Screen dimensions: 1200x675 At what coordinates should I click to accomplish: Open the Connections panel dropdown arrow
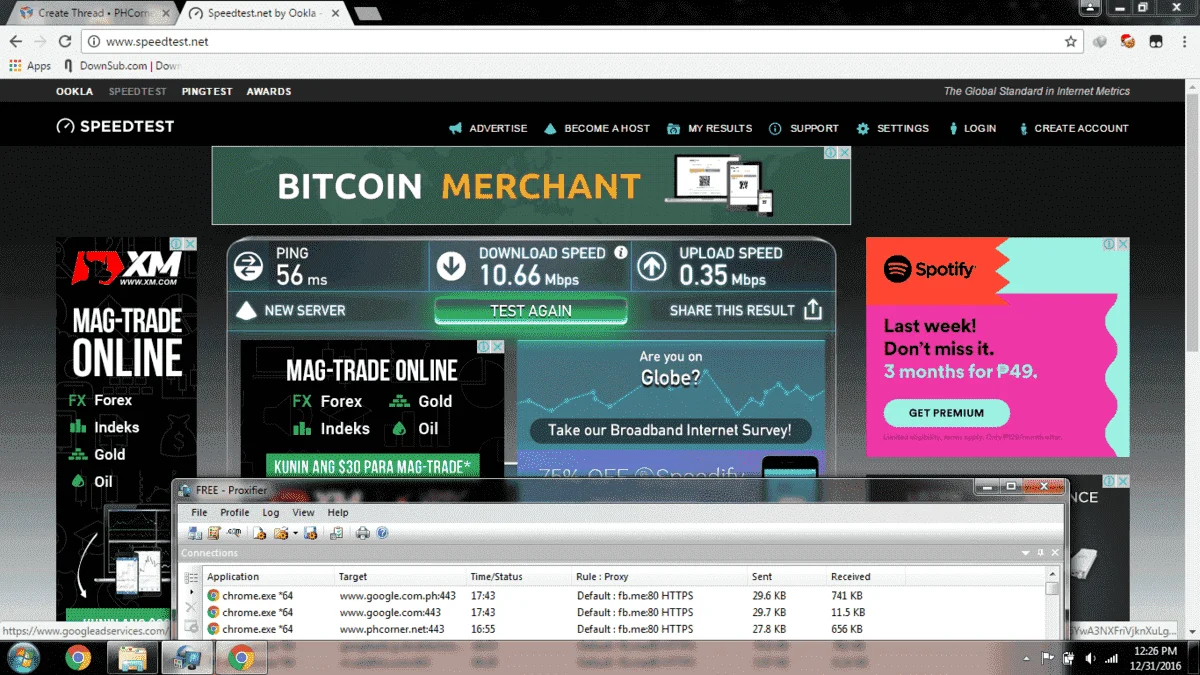[1026, 553]
